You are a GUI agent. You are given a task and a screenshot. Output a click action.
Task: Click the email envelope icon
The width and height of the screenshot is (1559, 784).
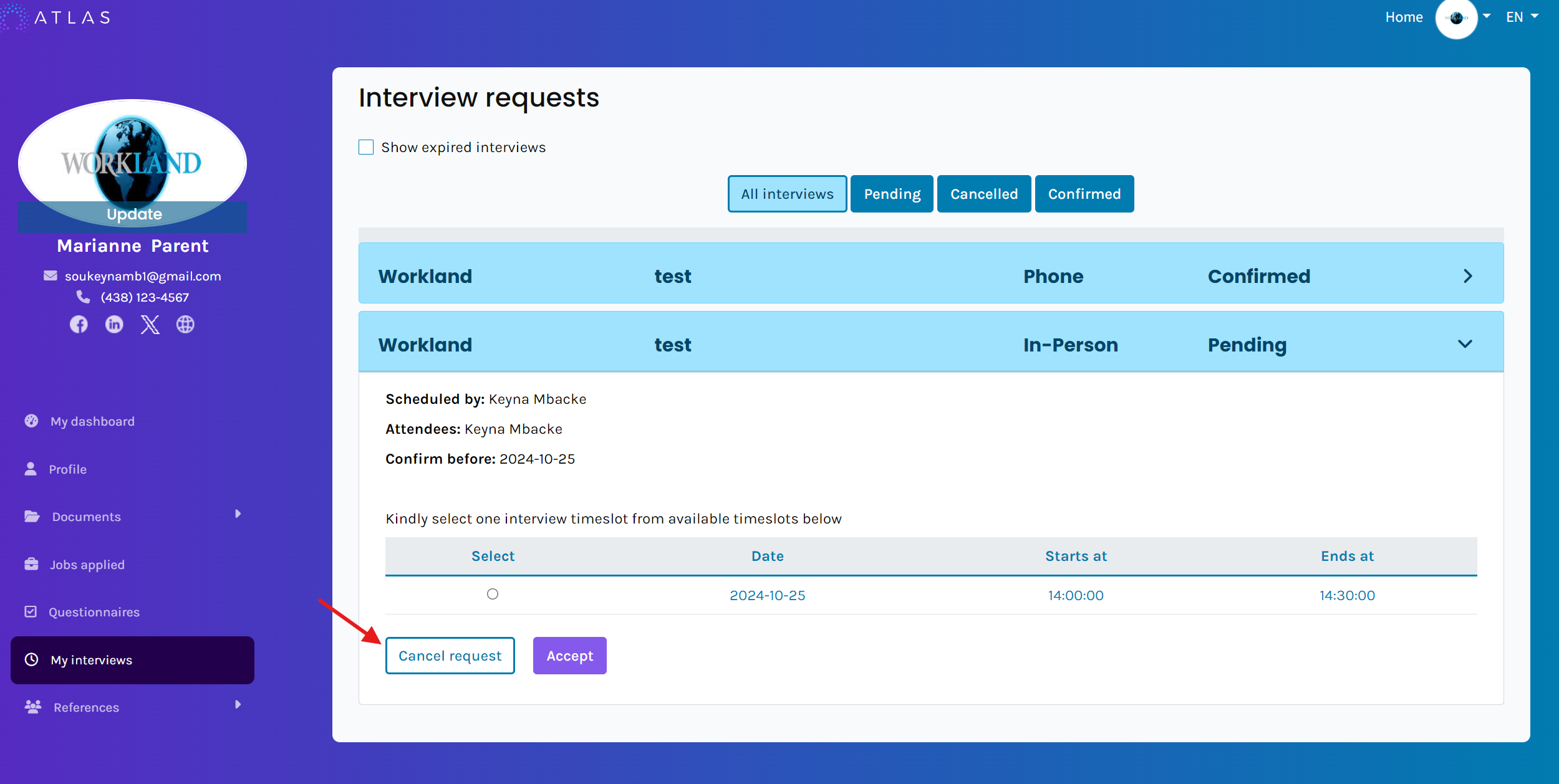point(51,275)
